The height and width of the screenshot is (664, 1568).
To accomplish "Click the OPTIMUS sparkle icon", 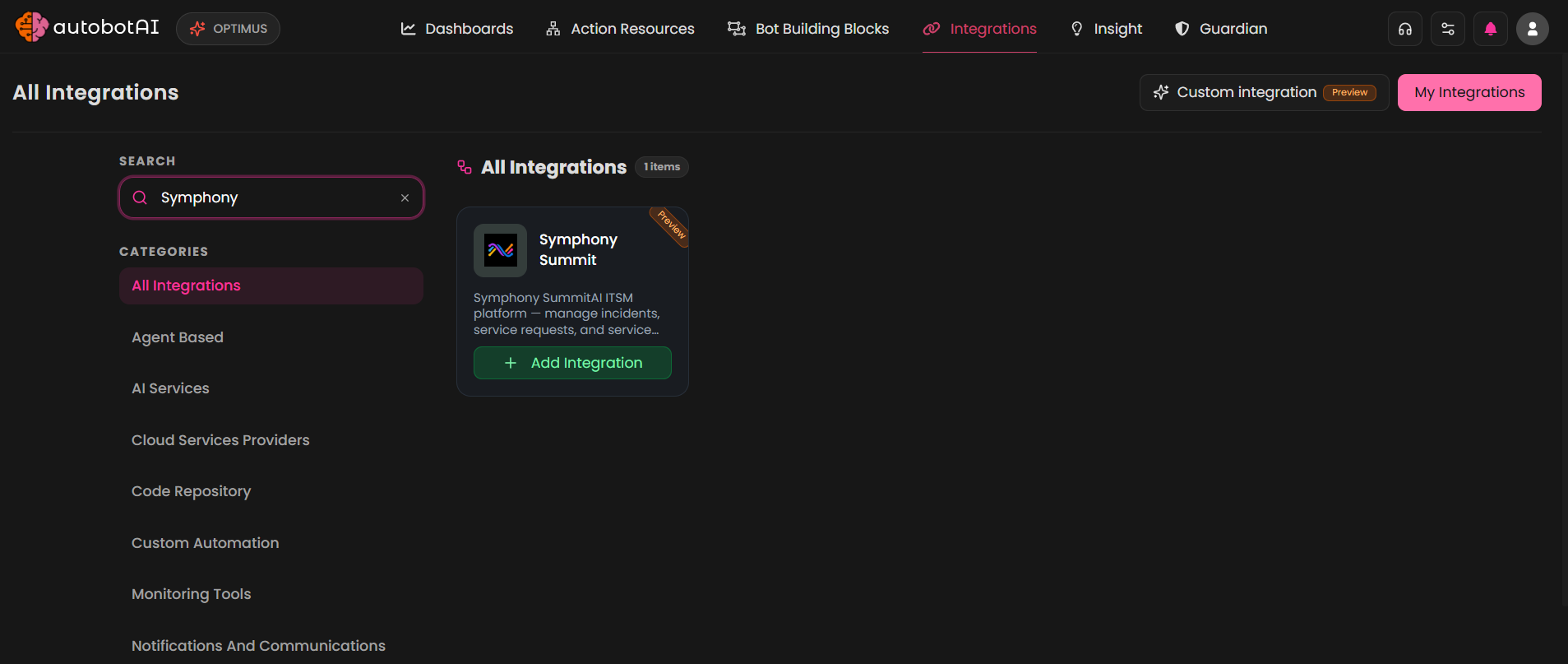I will (x=197, y=29).
